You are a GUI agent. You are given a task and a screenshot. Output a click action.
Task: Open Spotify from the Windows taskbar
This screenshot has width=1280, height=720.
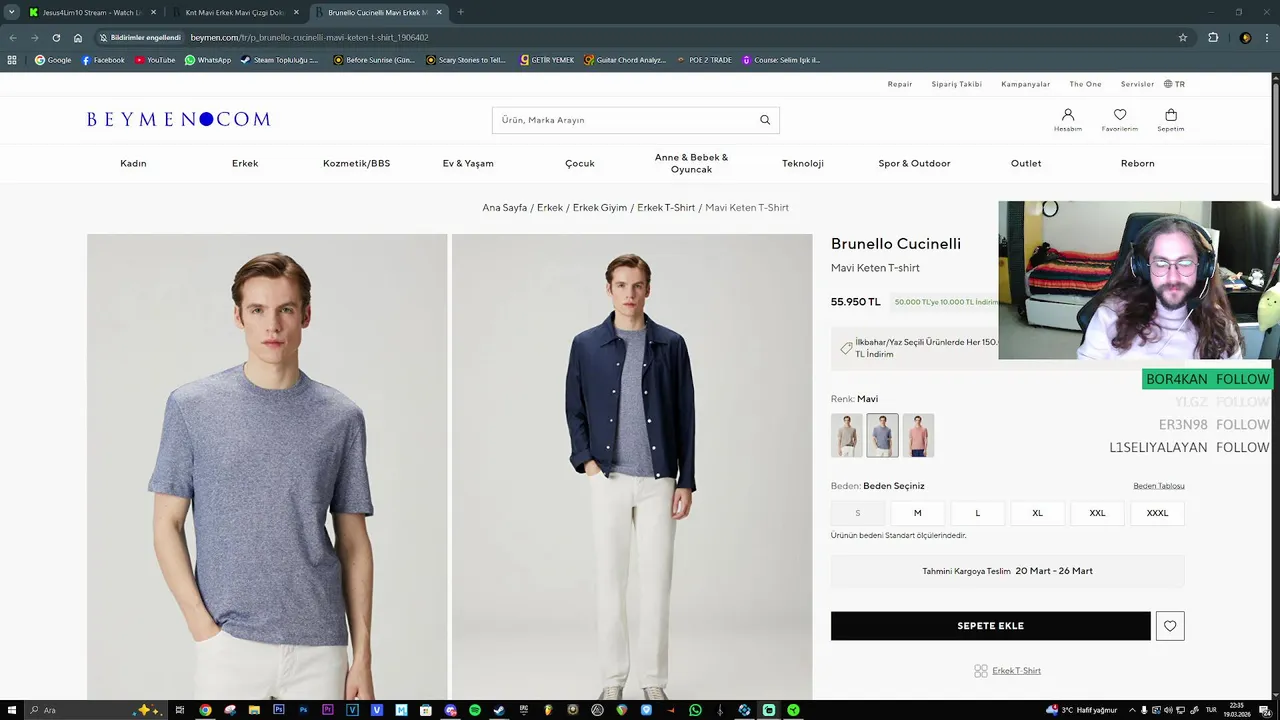475,710
